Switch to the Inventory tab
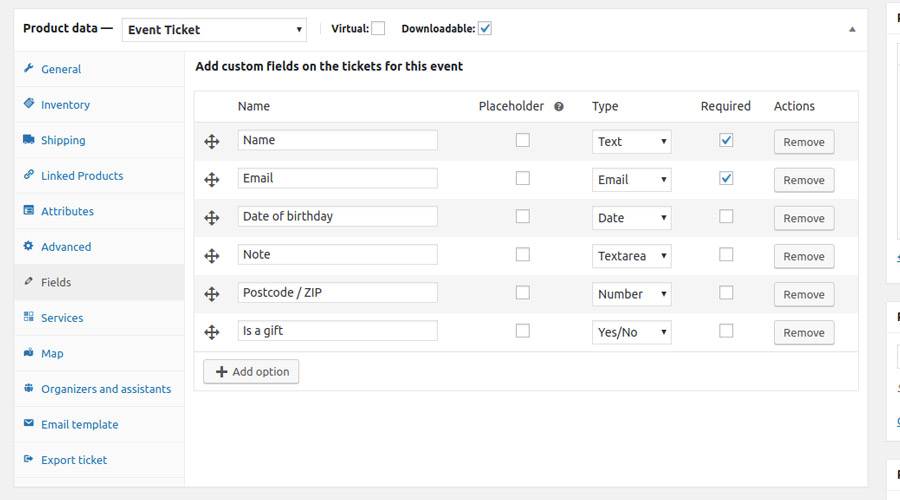Screen dimensions: 900x500 coord(65,105)
